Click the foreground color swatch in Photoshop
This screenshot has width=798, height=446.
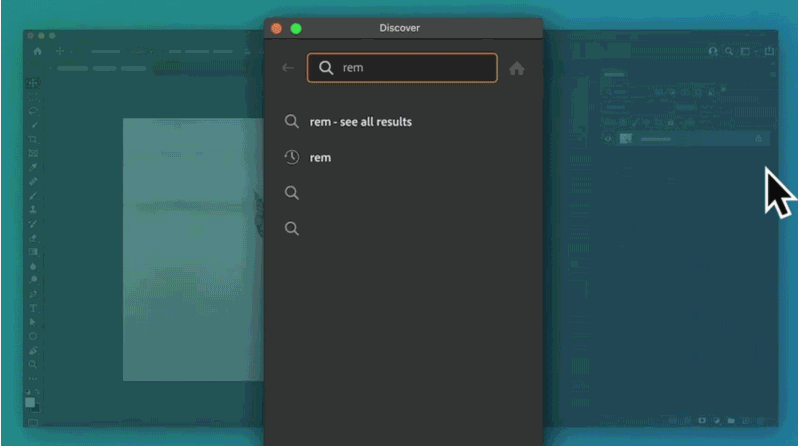point(30,402)
